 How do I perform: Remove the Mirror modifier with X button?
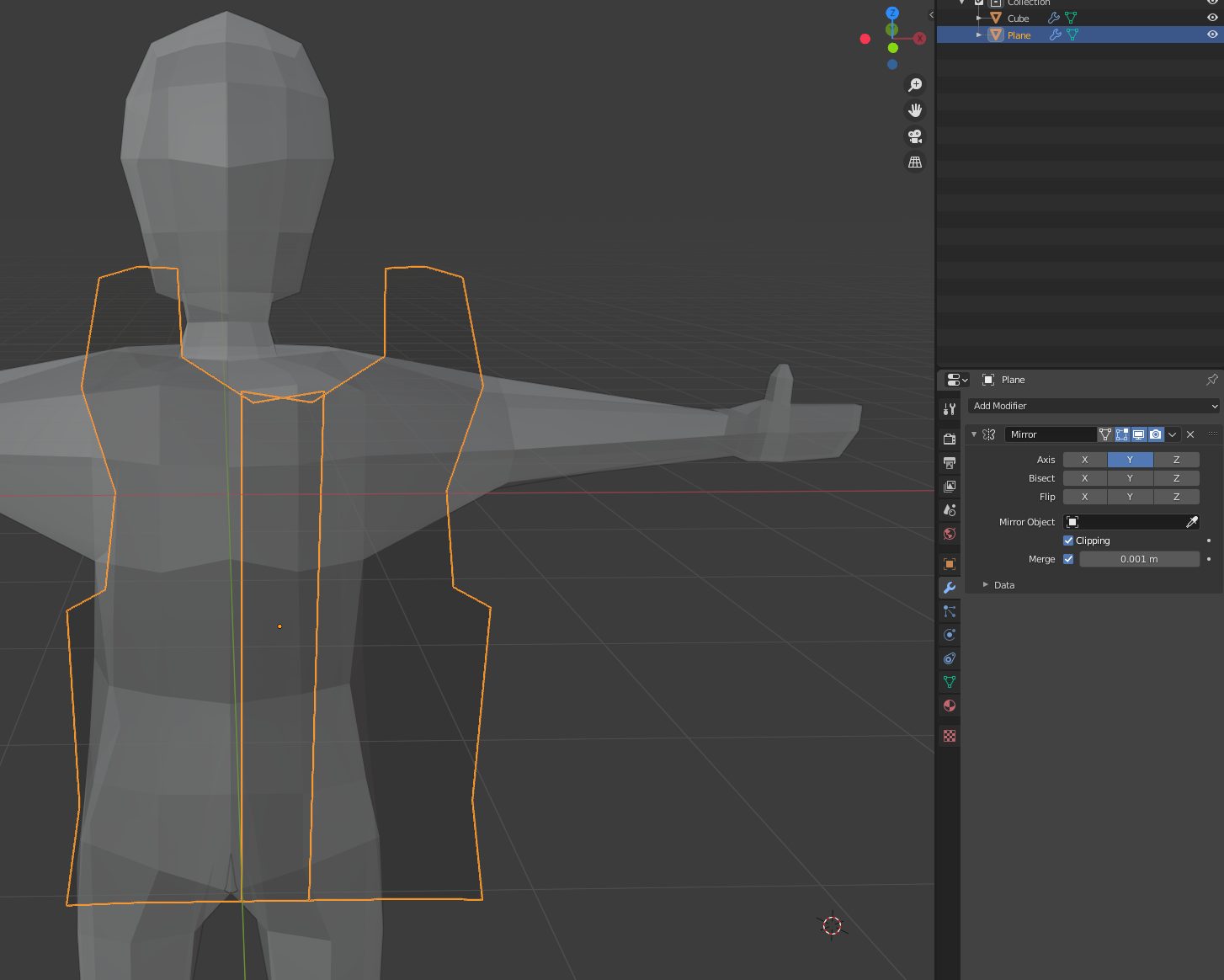[1190, 434]
